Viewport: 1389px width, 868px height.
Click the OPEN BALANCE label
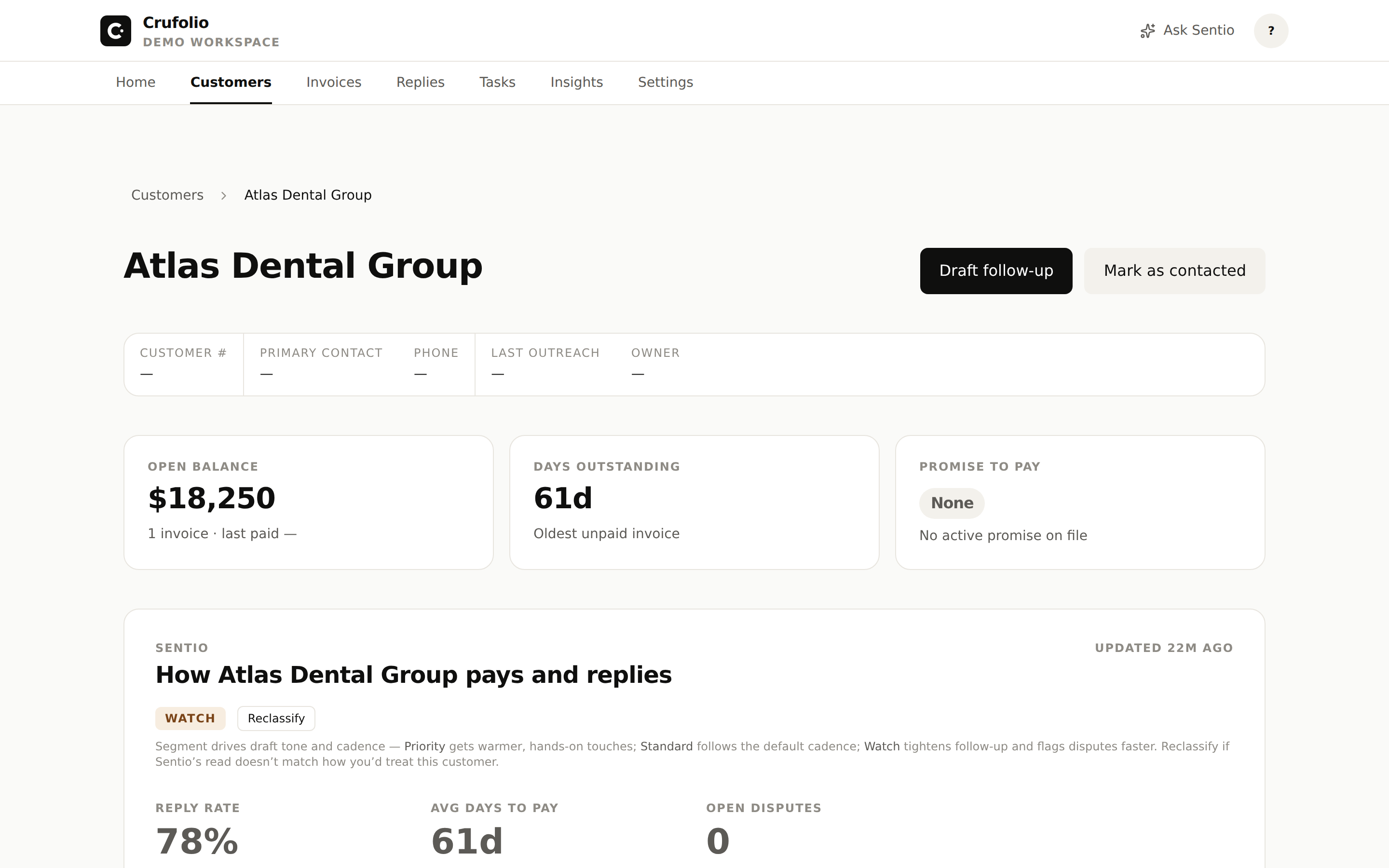tap(203, 467)
